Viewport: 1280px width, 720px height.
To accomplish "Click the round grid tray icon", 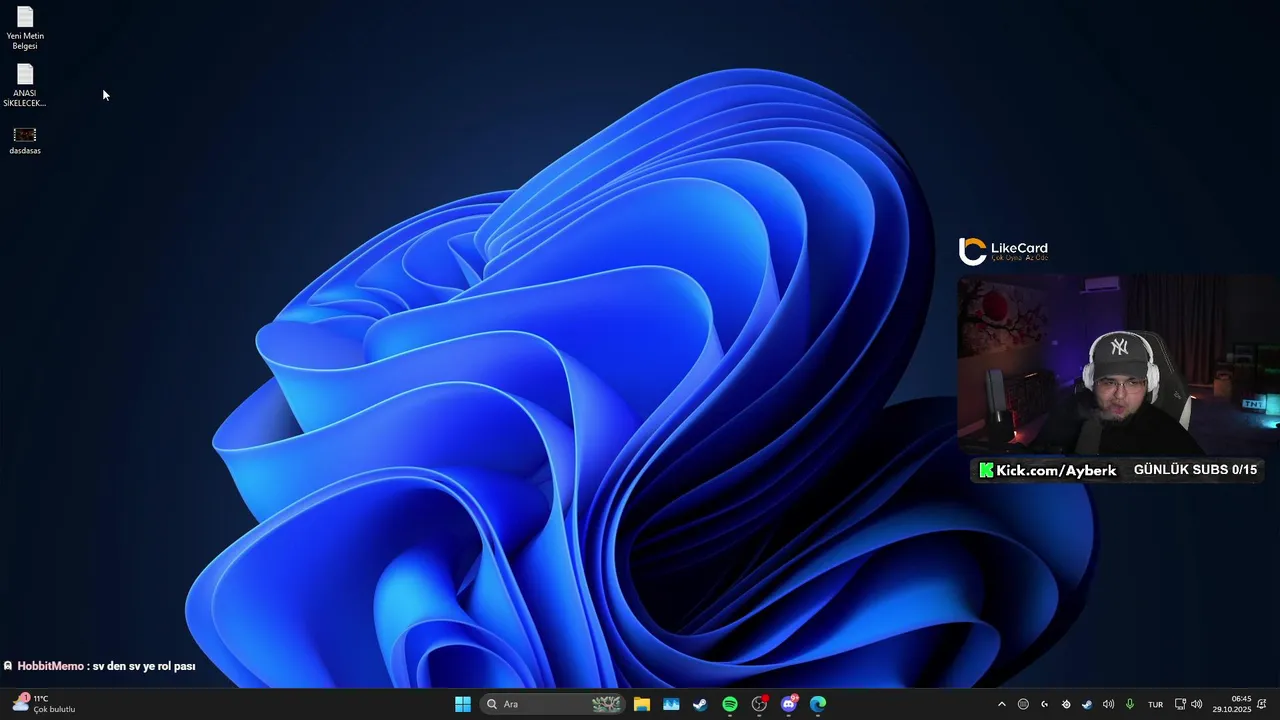I will (x=1023, y=705).
